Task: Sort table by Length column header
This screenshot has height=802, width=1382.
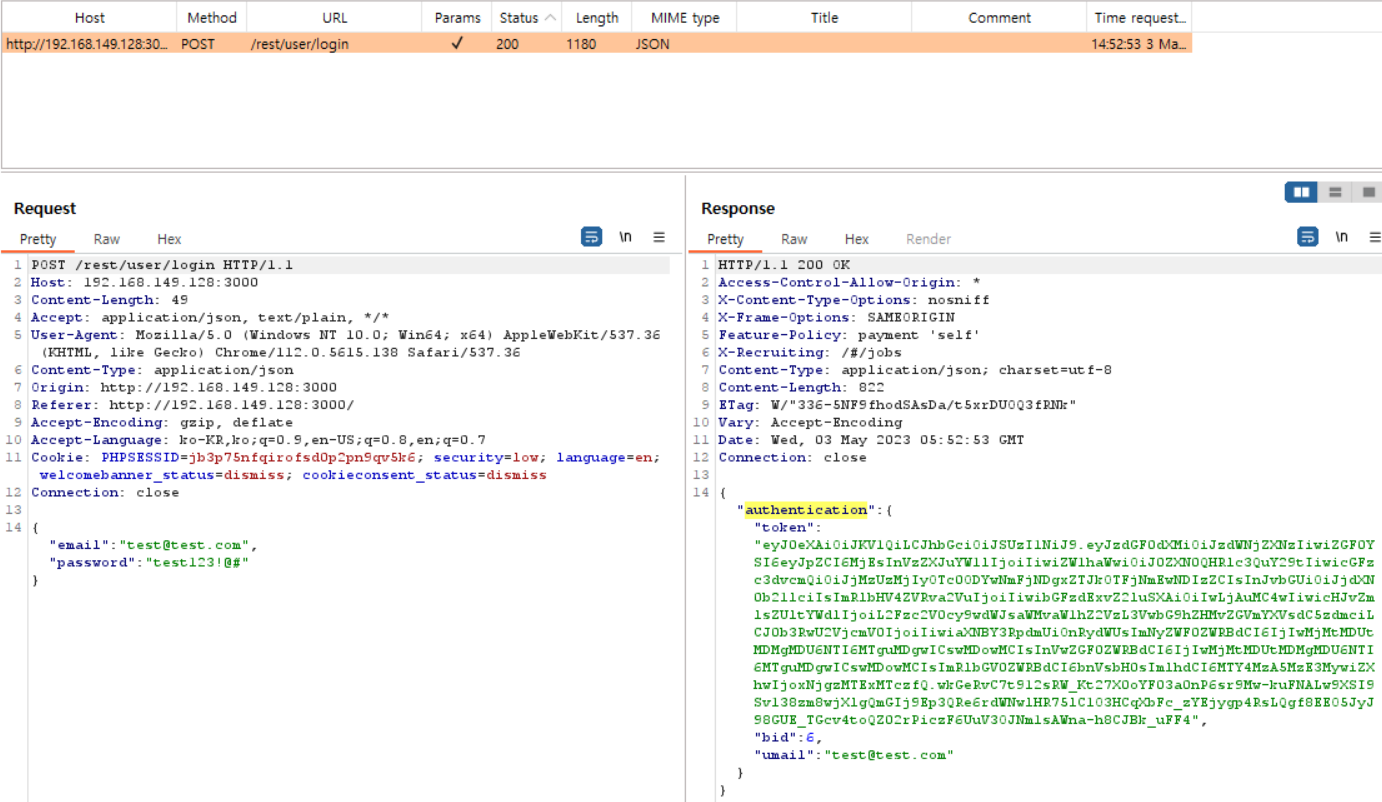Action: coord(597,17)
